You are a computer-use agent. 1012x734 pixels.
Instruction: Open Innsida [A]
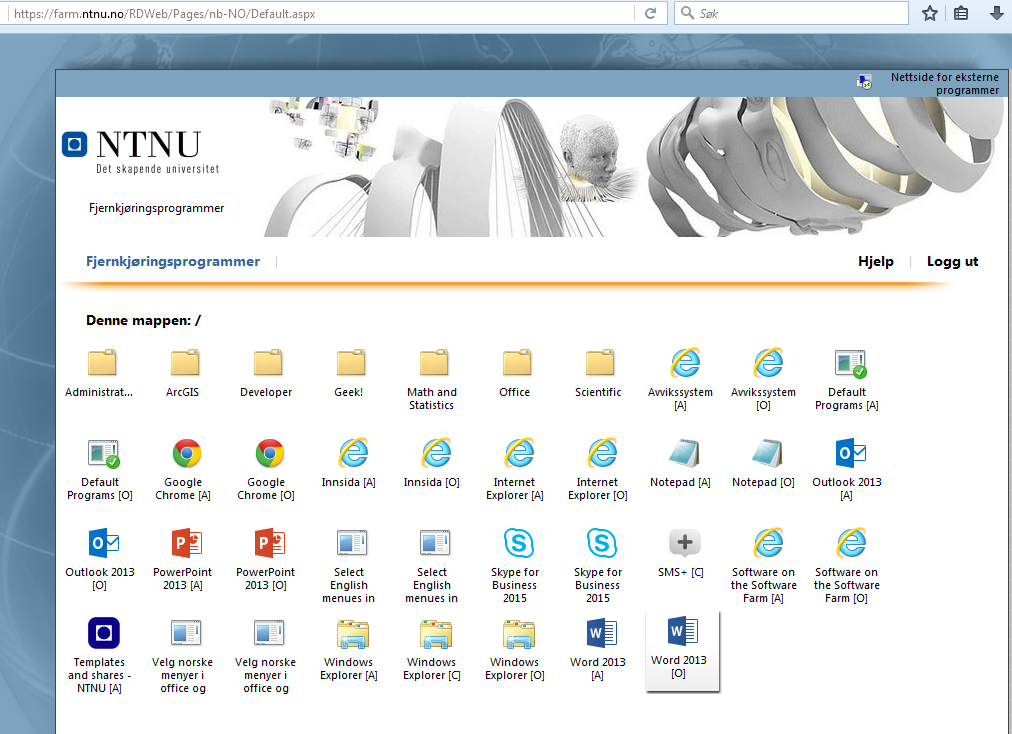(350, 463)
